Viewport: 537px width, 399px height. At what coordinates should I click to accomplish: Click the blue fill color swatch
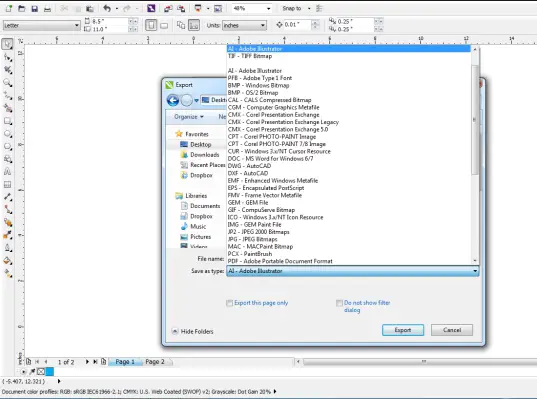tap(50, 372)
